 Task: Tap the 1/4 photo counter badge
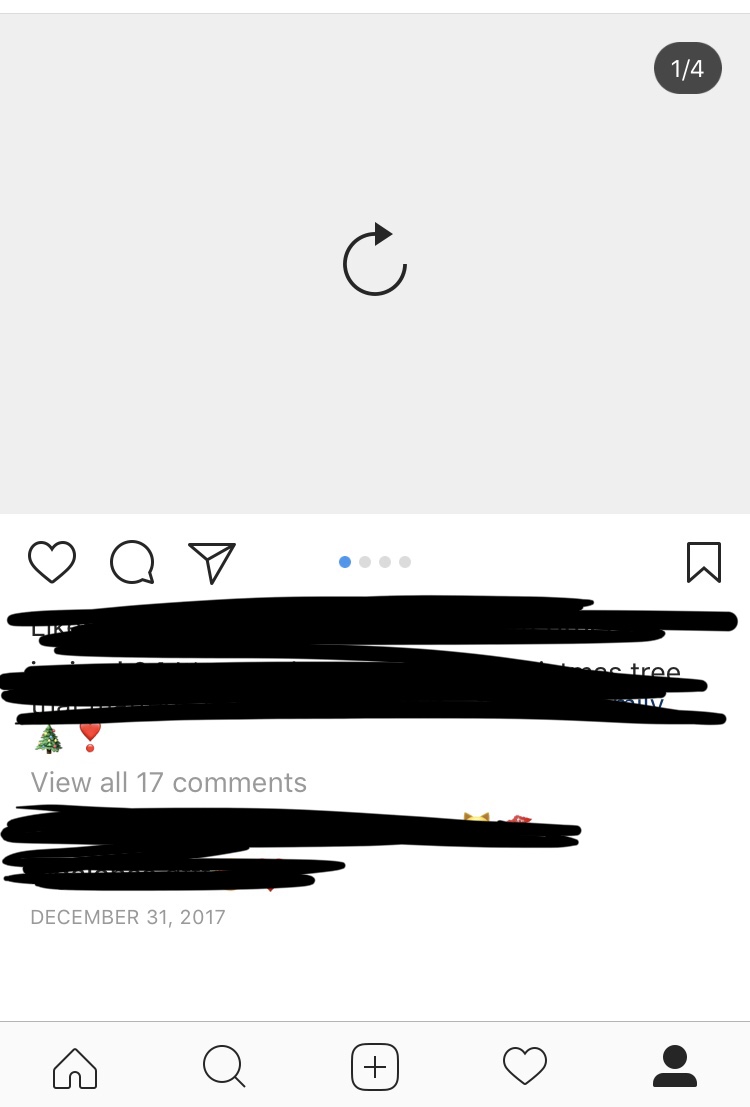click(x=688, y=68)
